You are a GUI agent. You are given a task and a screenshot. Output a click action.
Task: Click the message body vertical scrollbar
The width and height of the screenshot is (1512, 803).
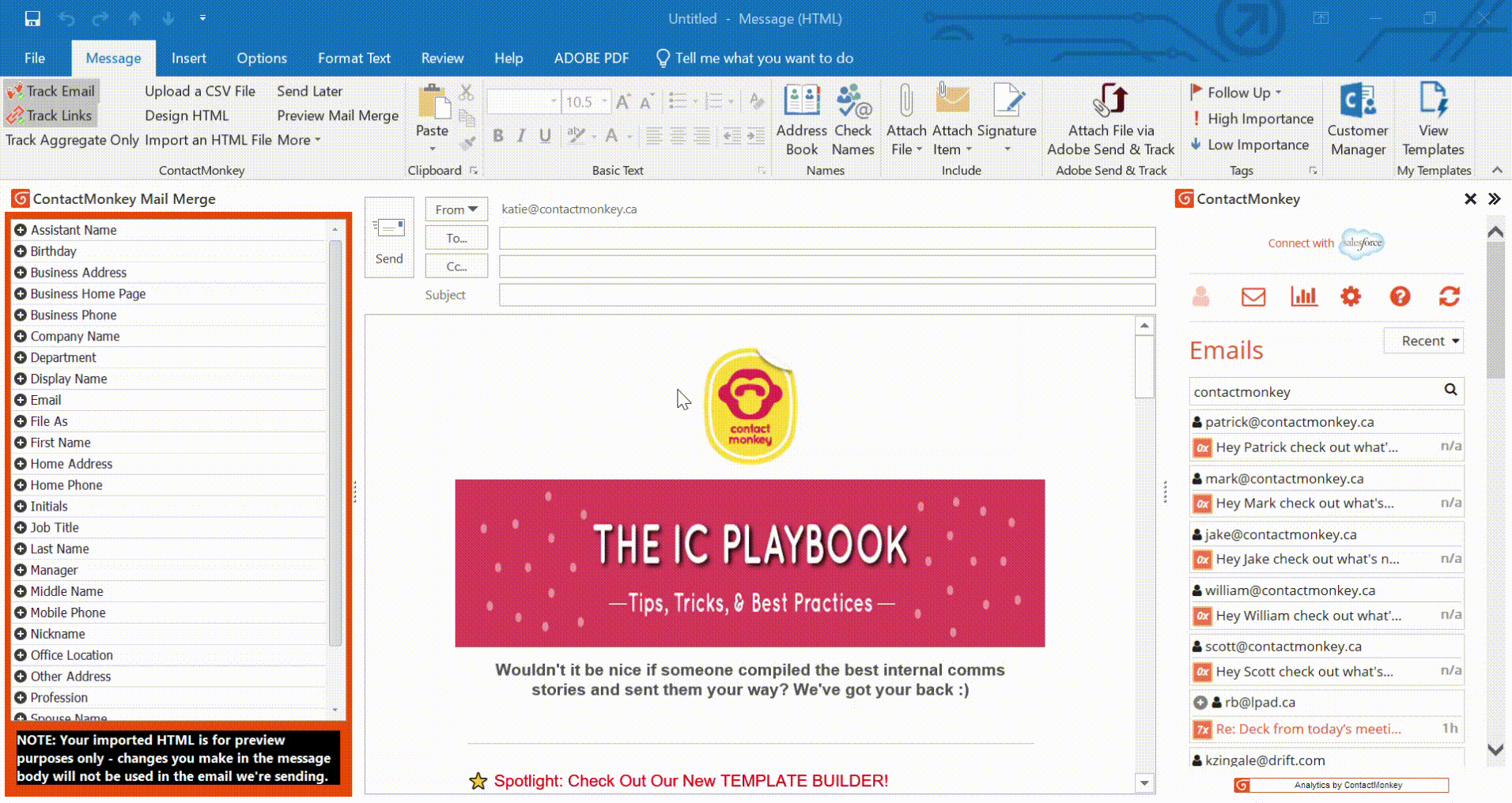point(1144,554)
